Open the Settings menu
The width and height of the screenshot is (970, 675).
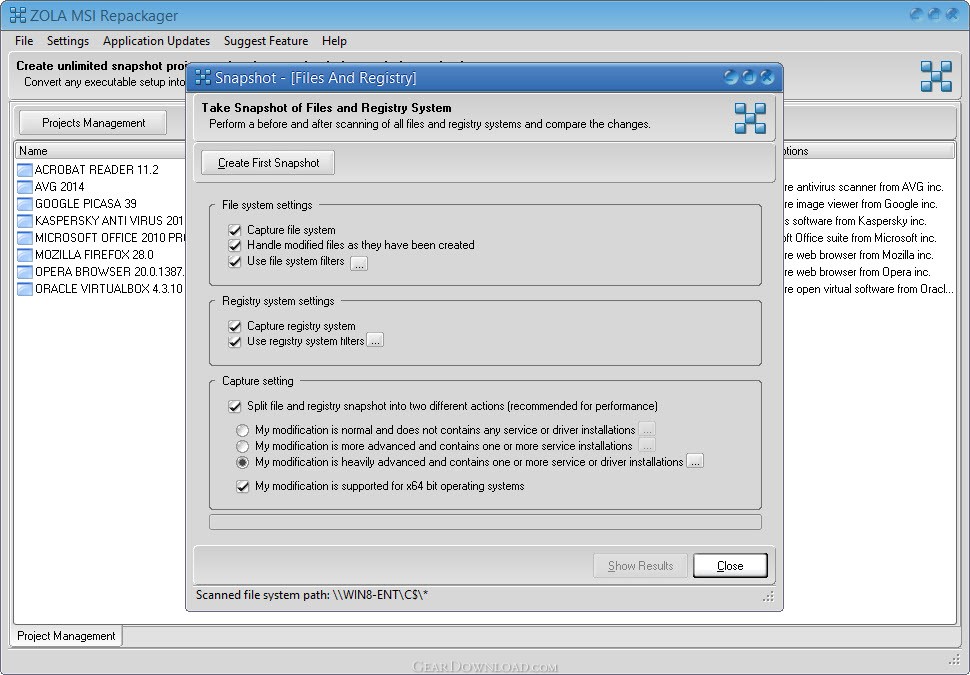[x=68, y=41]
